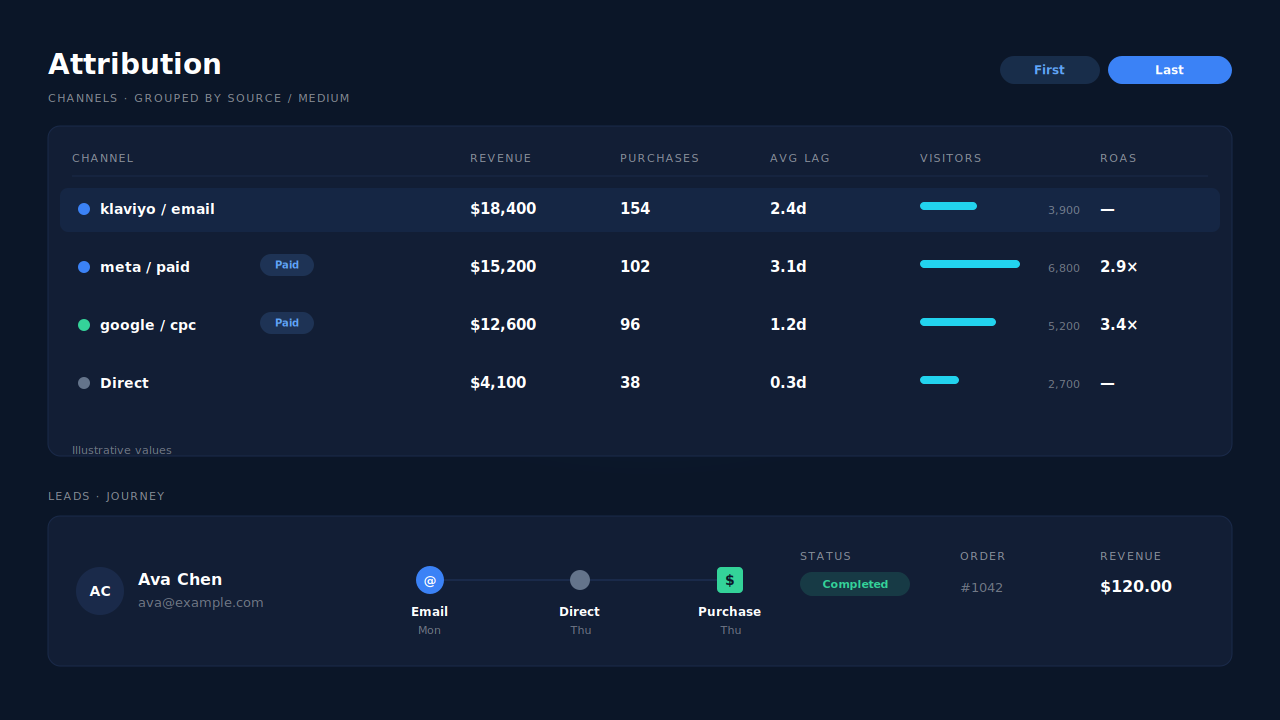Image resolution: width=1280 pixels, height=720 pixels.
Task: Click the visitors bar for 5,200
Action: (958, 322)
